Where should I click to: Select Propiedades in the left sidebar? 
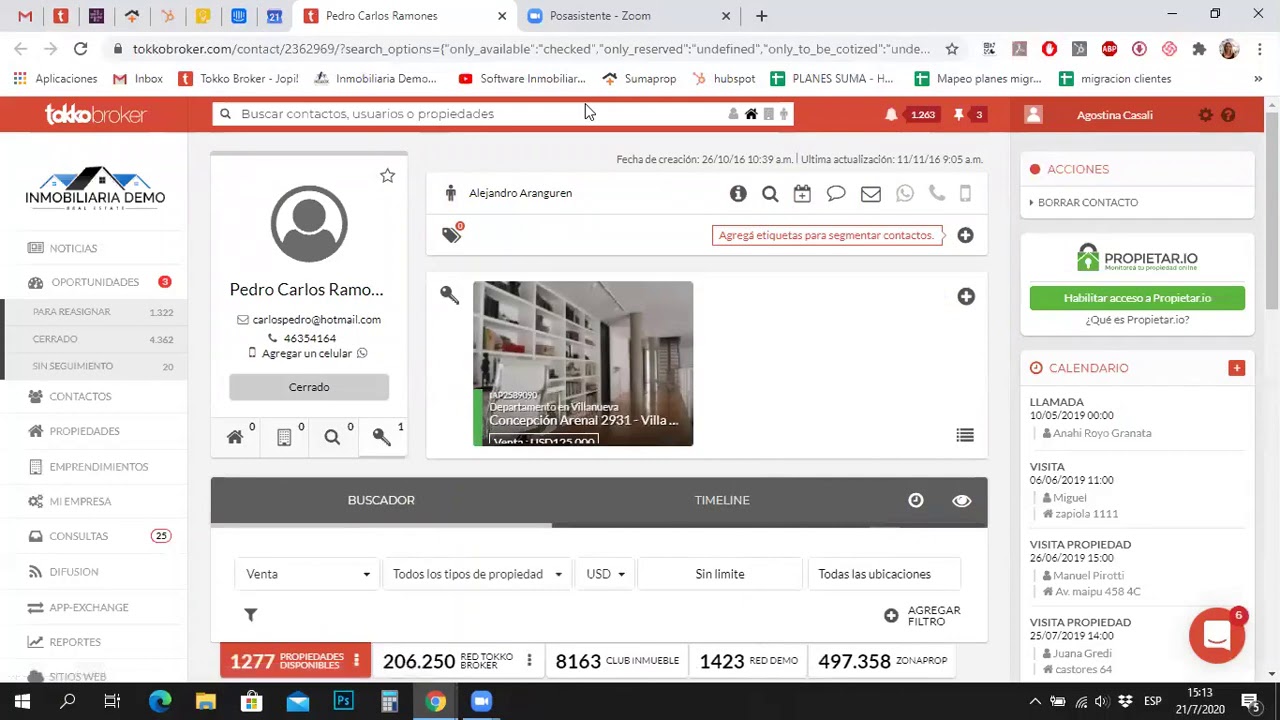coord(84,431)
